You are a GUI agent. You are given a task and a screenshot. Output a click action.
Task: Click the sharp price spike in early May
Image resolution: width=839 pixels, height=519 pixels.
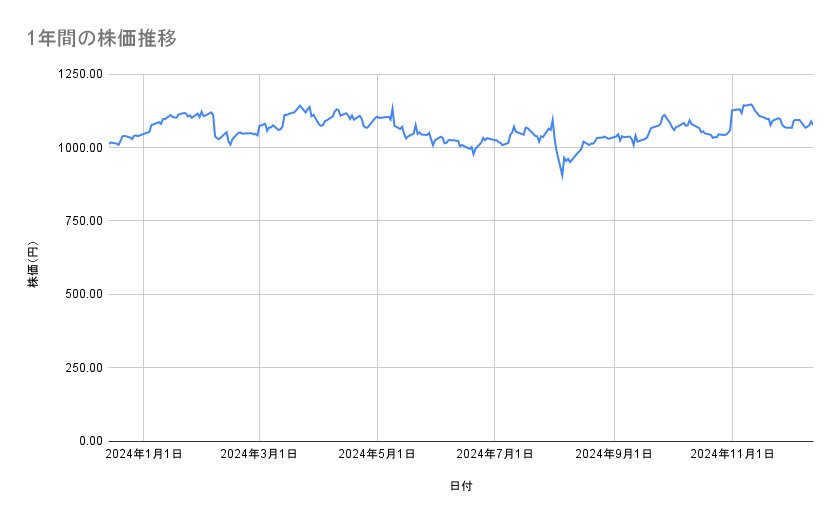pyautogui.click(x=392, y=104)
